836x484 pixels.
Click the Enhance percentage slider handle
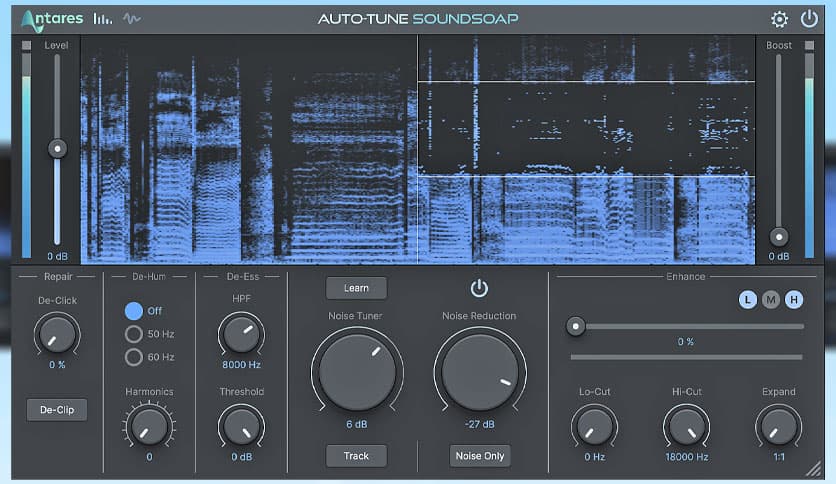pos(575,326)
